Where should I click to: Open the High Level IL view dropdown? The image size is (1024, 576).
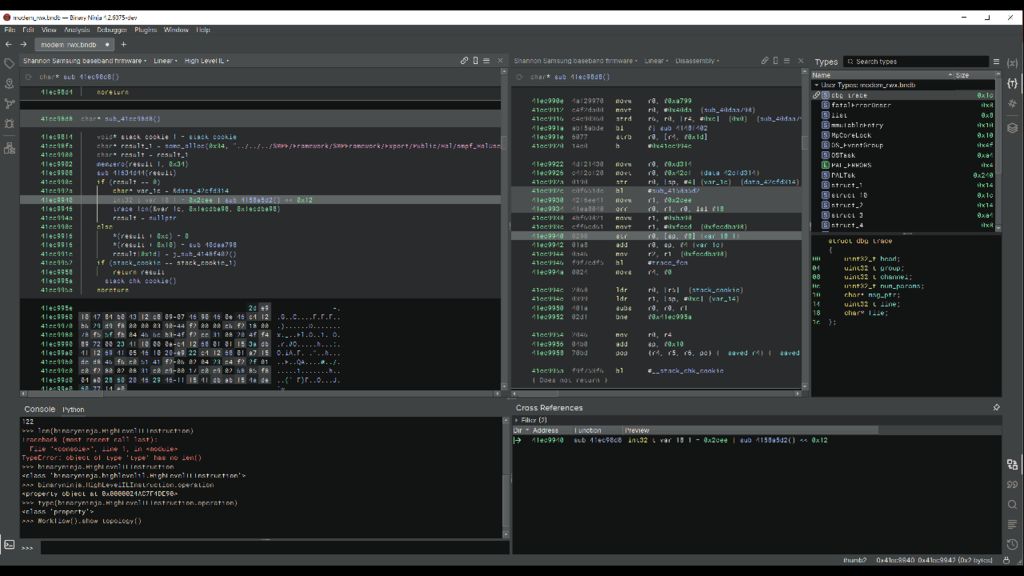[x=206, y=61]
